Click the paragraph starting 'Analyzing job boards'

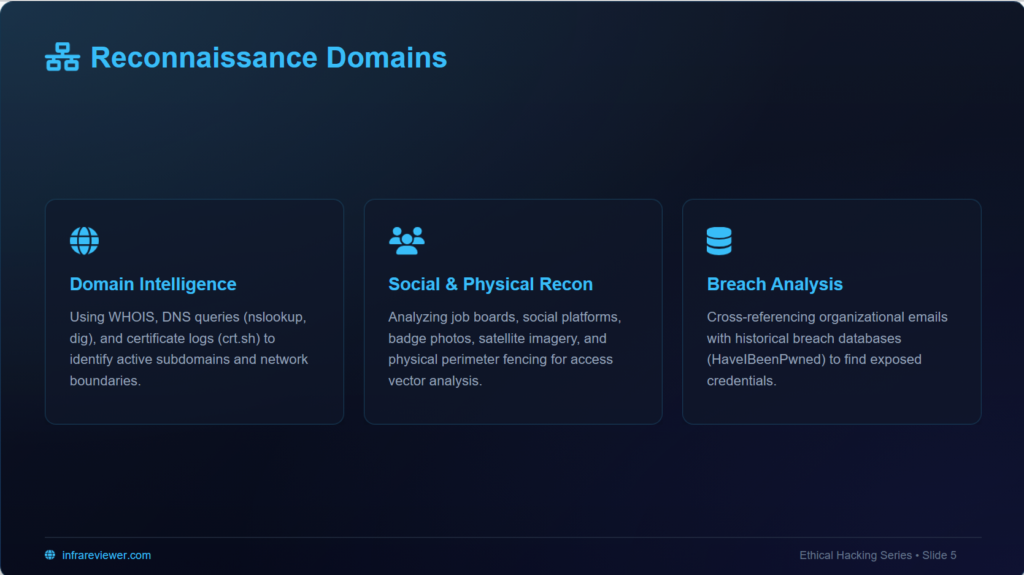tap(505, 349)
